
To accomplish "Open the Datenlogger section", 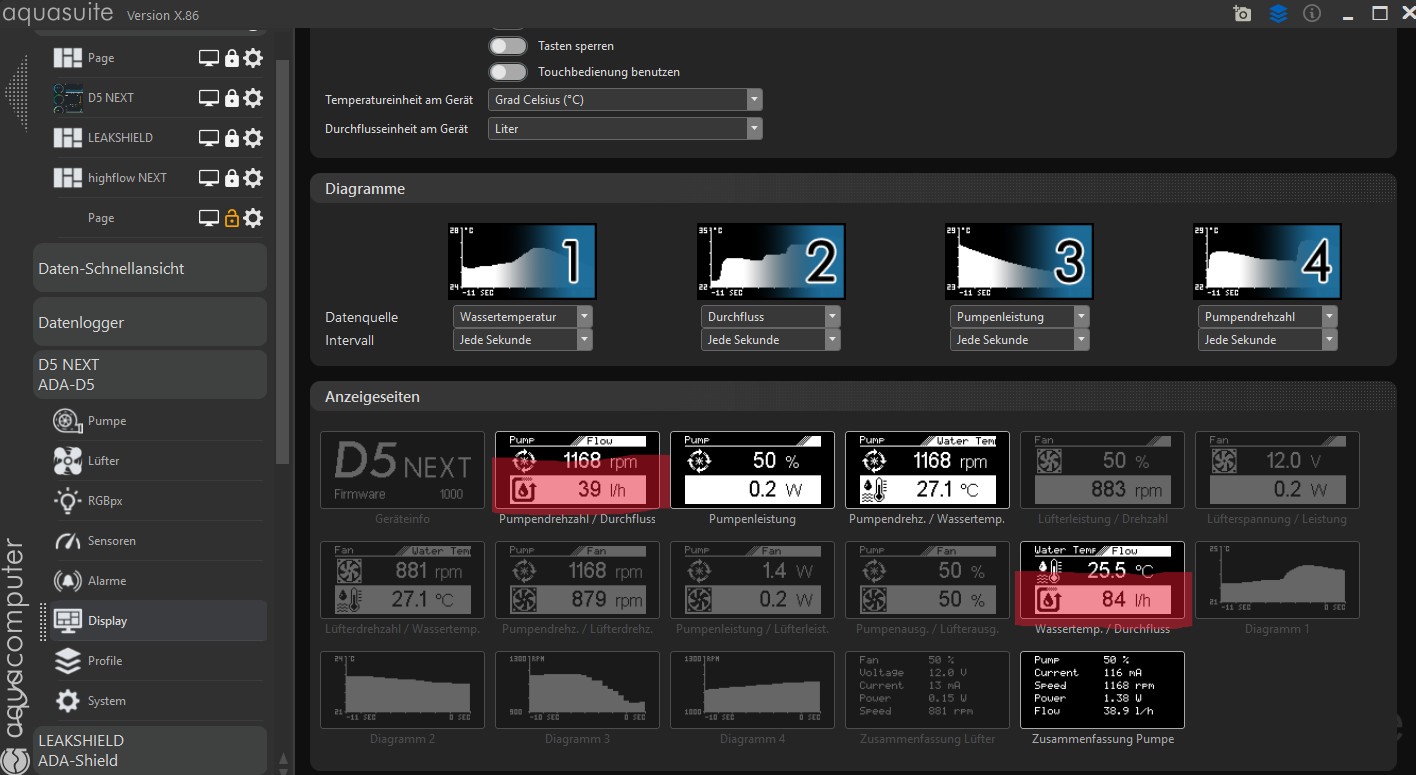I will point(150,323).
